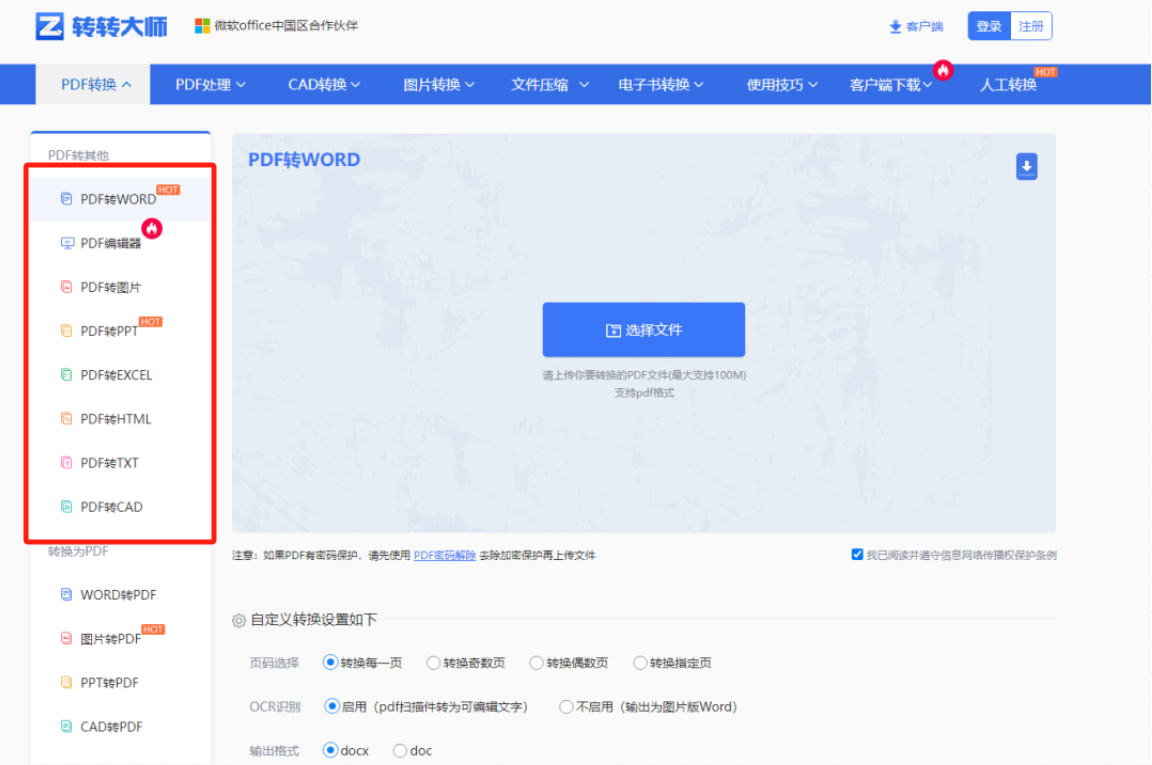Open the 人工转换 menu item
1152x765 pixels.
click(x=1008, y=85)
